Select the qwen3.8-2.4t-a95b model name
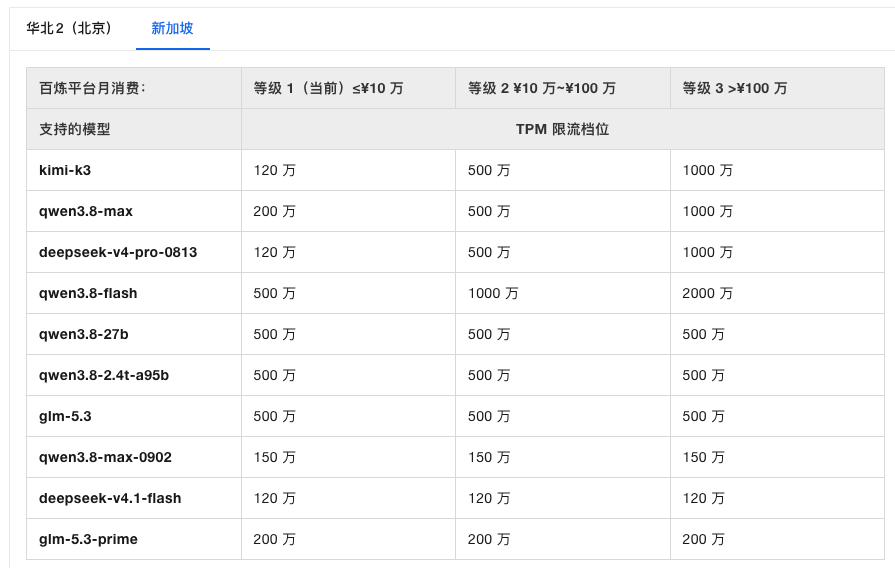The width and height of the screenshot is (895, 568). [104, 375]
